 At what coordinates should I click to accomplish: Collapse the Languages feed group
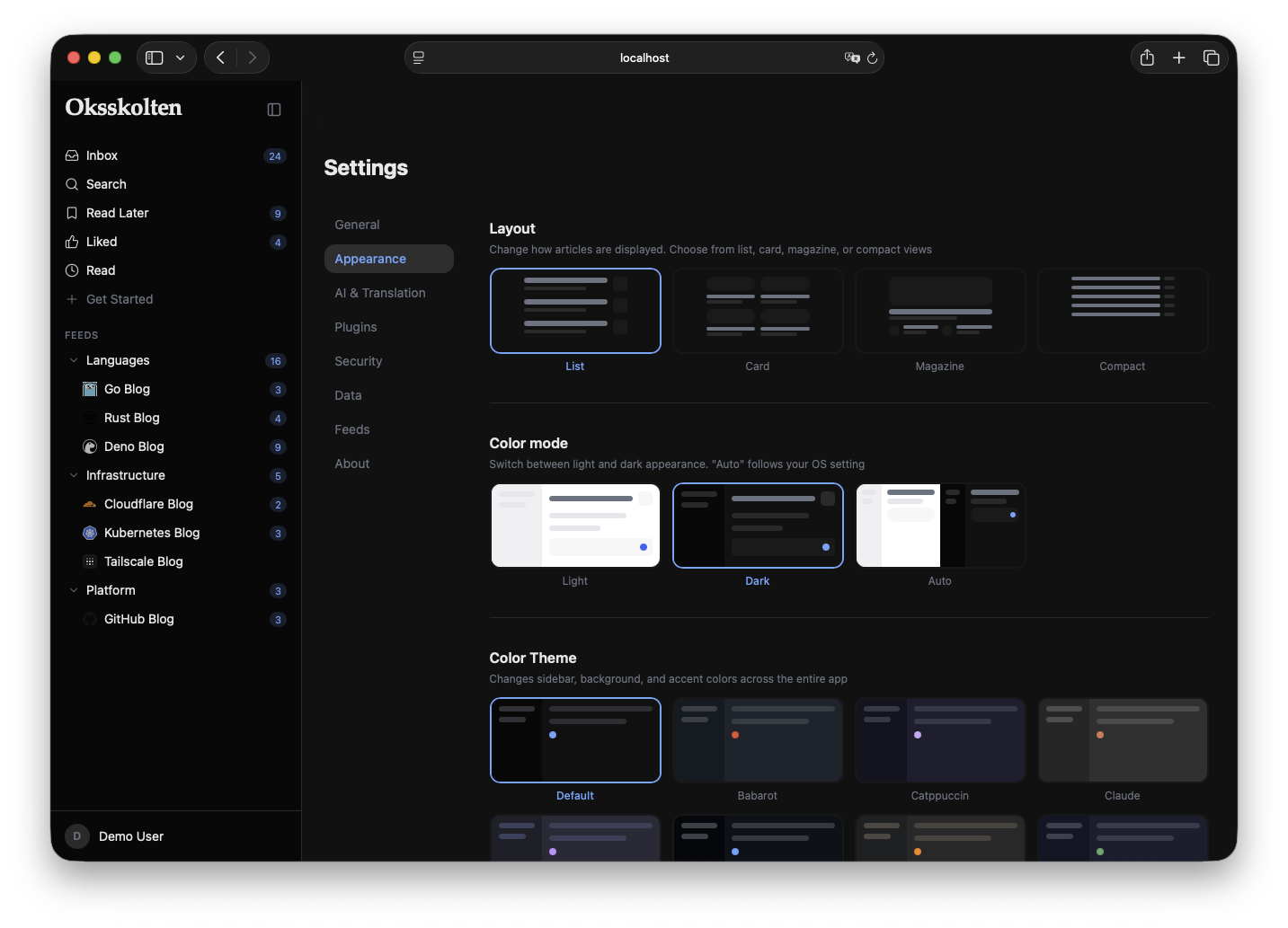[x=74, y=360]
